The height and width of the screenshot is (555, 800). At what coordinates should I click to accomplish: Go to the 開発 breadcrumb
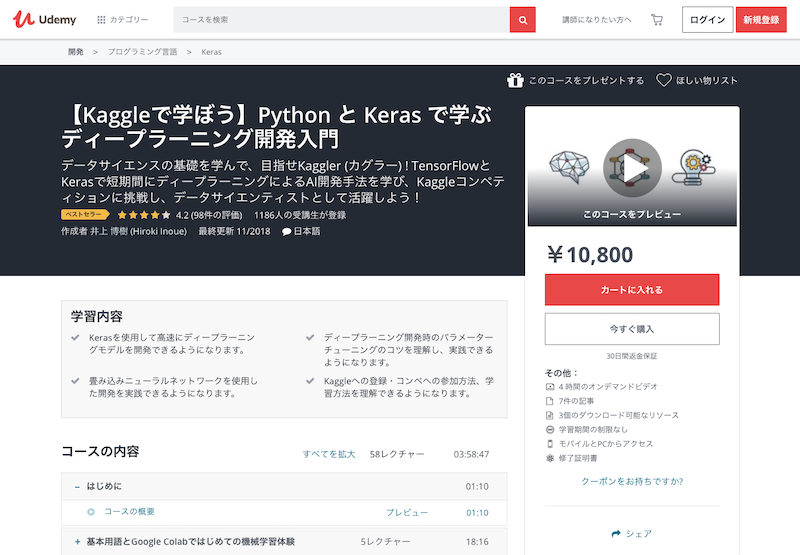[76, 52]
